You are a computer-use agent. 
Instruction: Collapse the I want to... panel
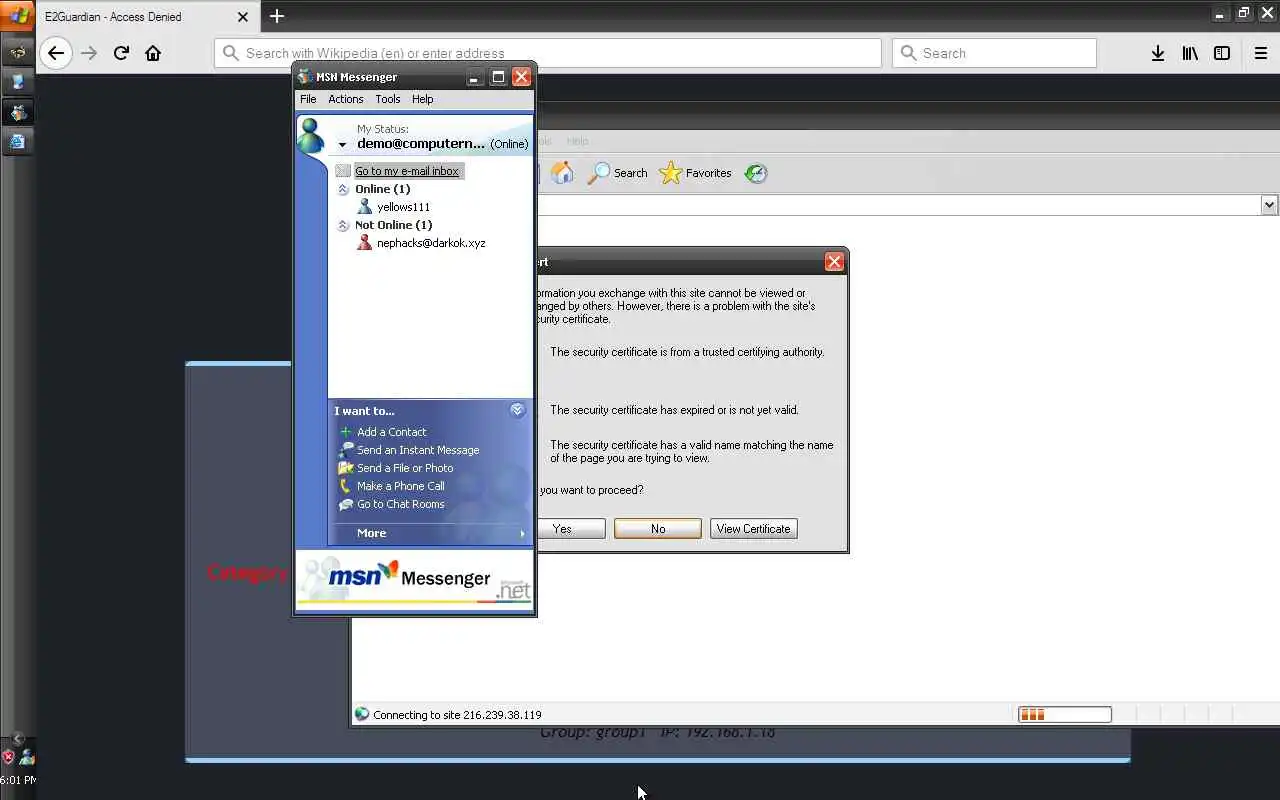pyautogui.click(x=517, y=410)
